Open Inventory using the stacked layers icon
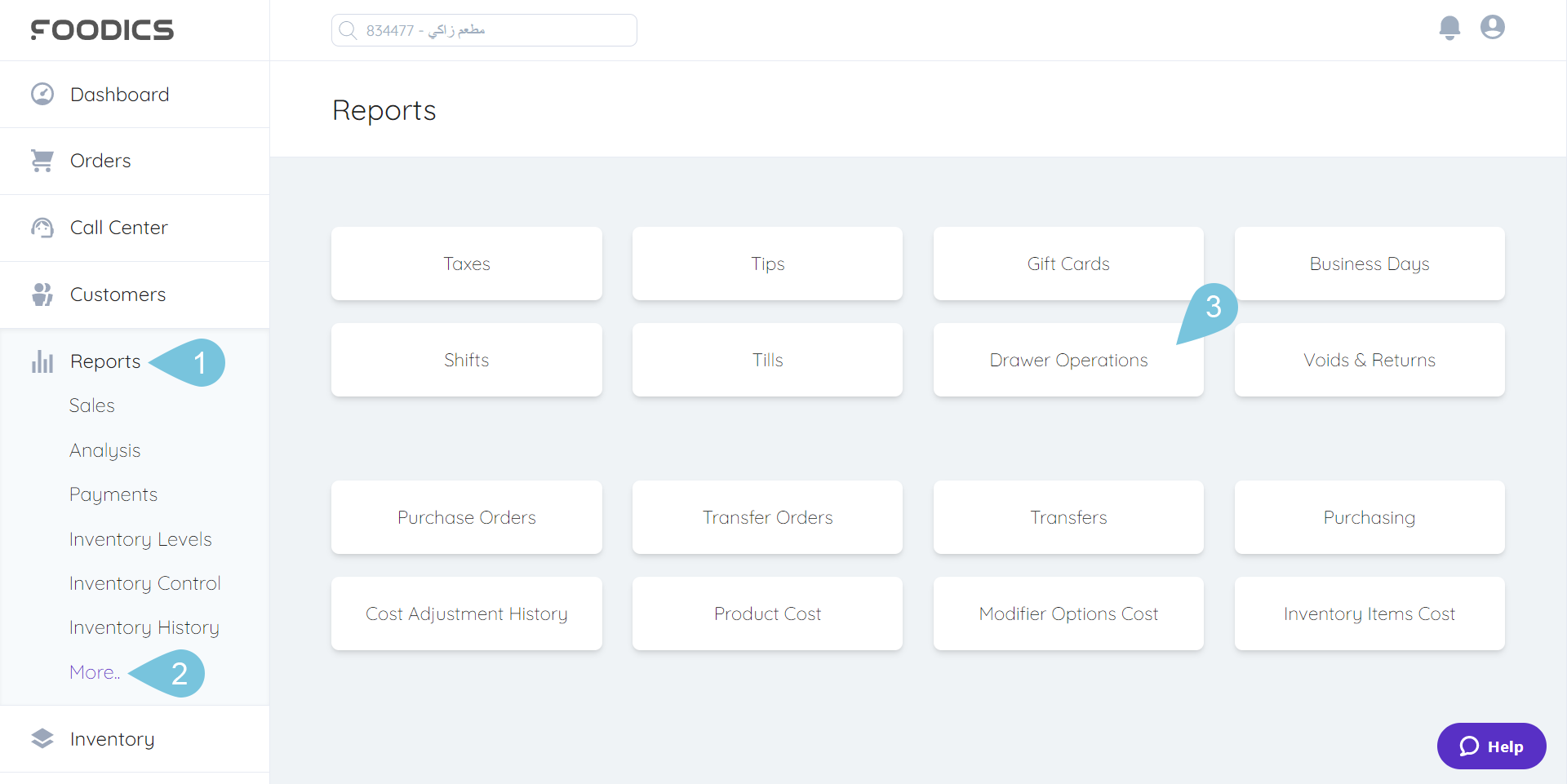Viewport: 1567px width, 784px height. tap(42, 738)
